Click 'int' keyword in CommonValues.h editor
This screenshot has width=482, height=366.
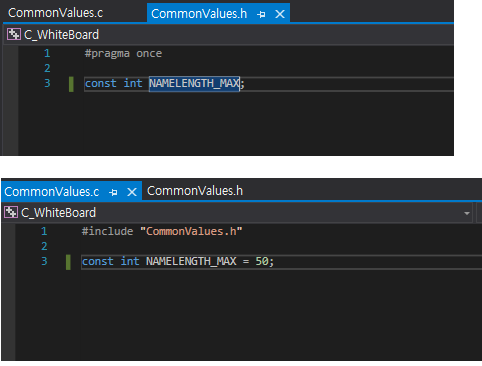tap(133, 83)
